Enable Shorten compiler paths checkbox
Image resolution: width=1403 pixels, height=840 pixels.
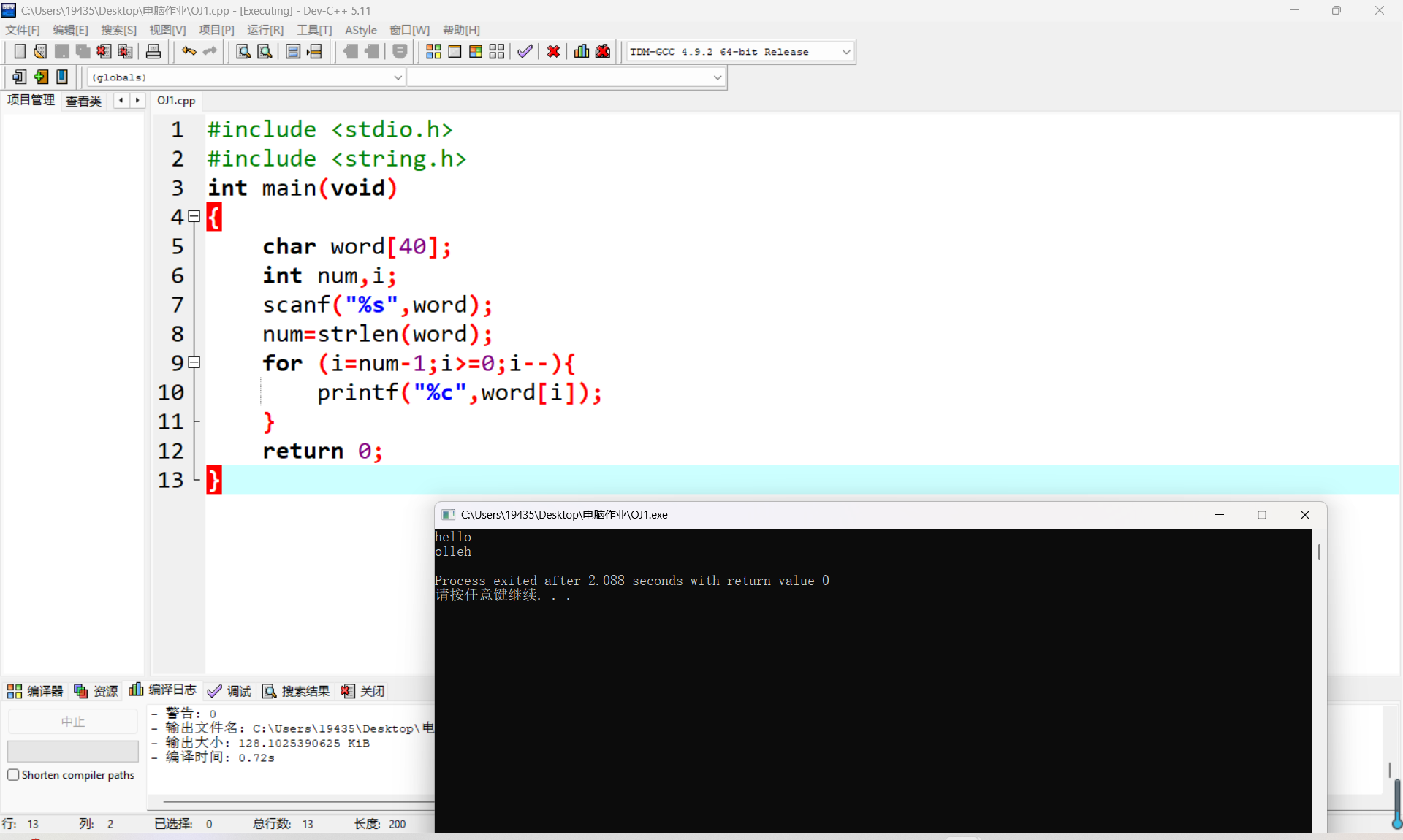coord(13,775)
